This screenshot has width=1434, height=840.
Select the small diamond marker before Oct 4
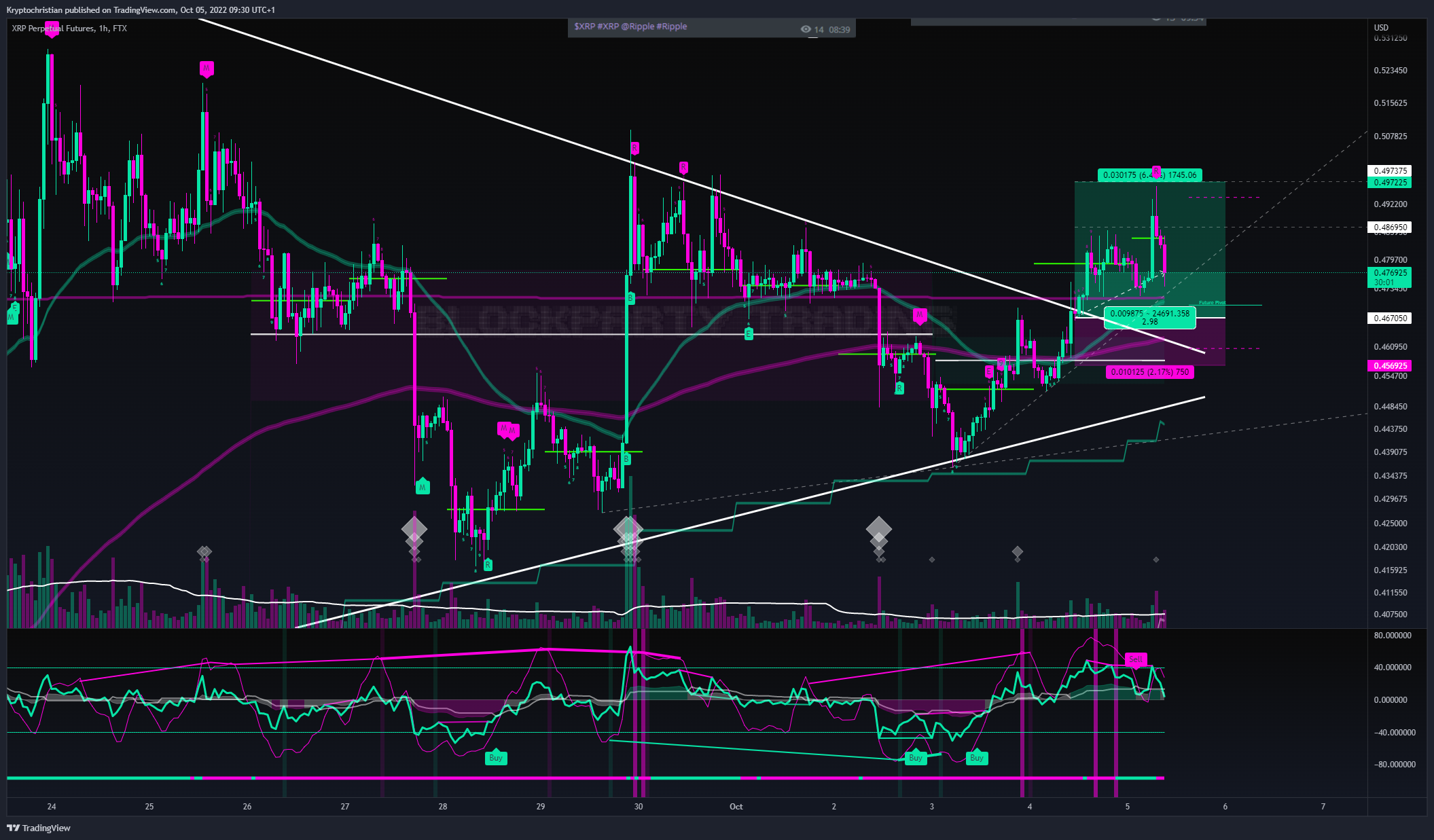click(1017, 552)
